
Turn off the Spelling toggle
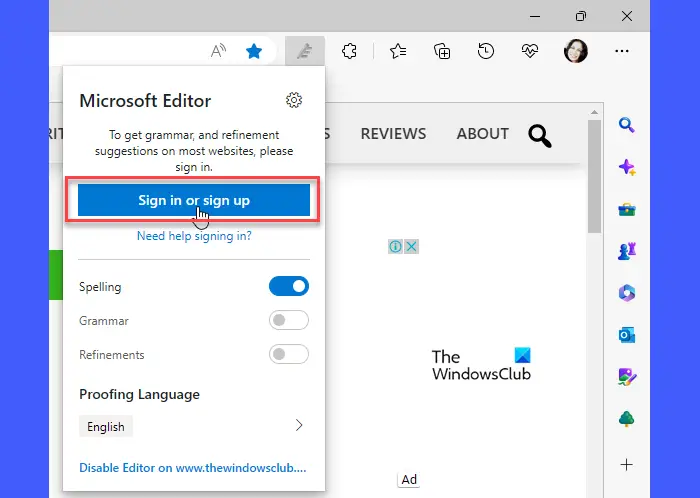pos(289,286)
